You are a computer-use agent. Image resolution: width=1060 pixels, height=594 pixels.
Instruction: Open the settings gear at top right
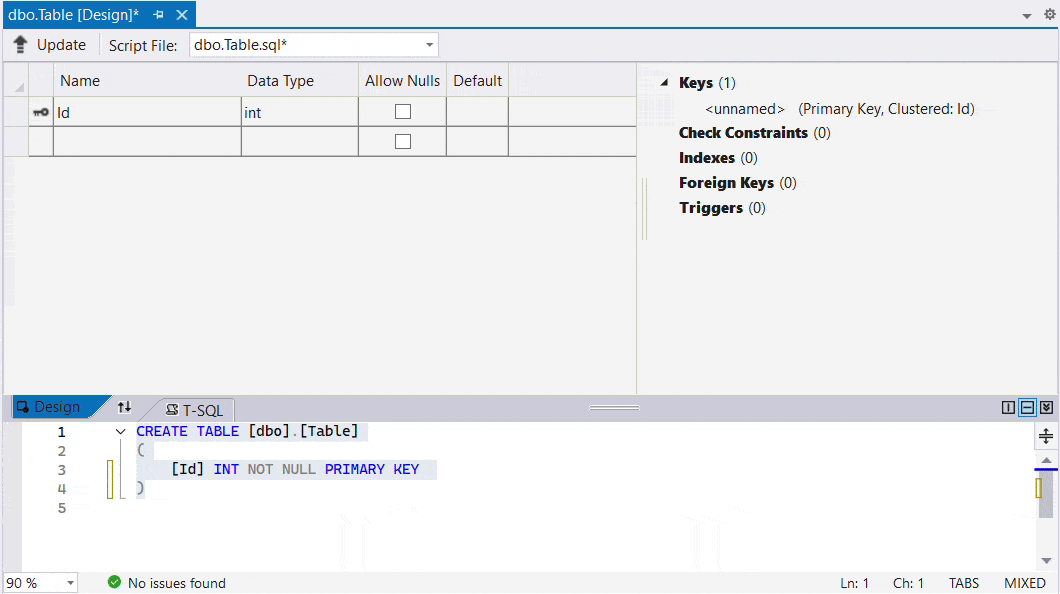(1049, 15)
